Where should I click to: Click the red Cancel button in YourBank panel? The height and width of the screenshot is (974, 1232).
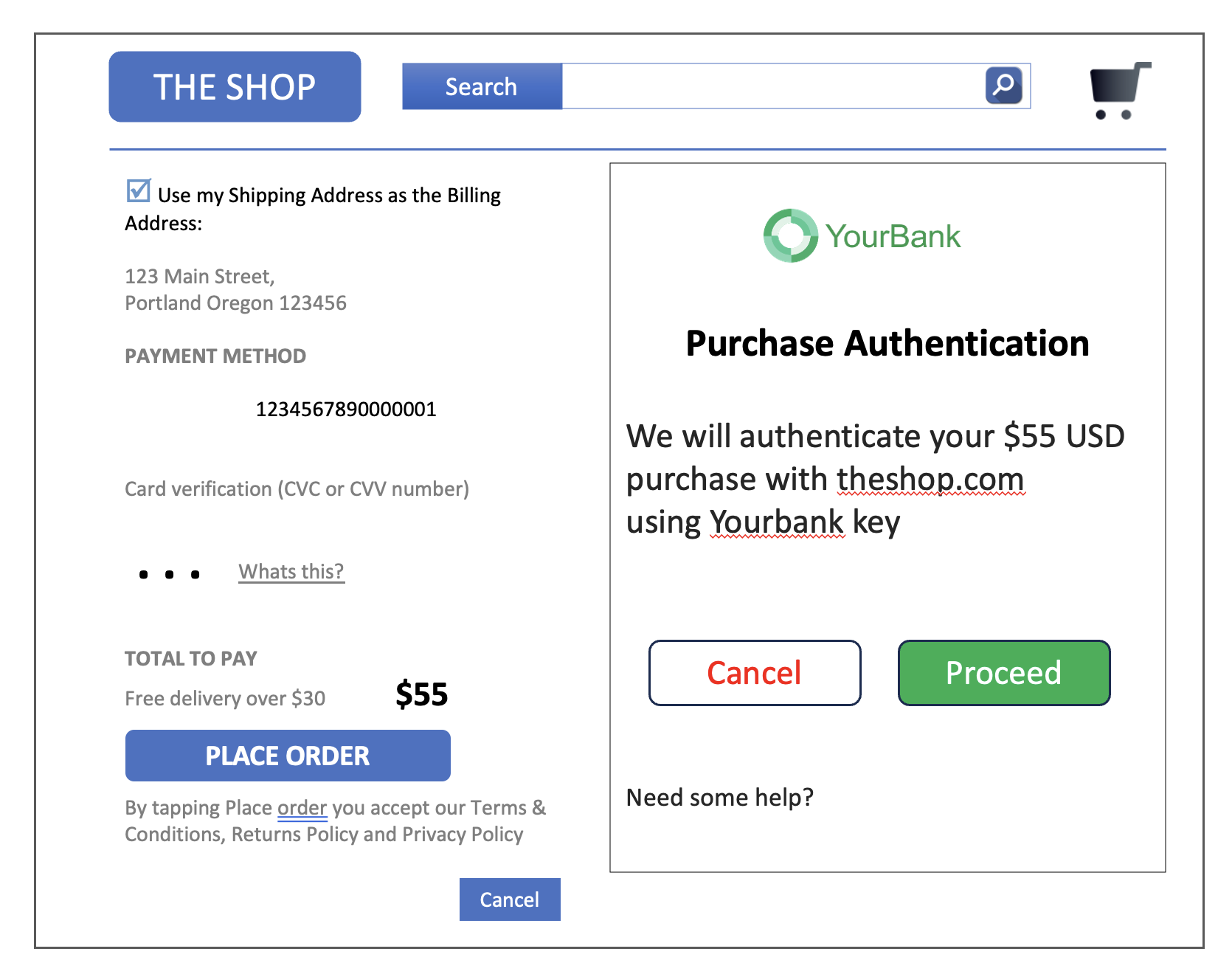coord(755,673)
